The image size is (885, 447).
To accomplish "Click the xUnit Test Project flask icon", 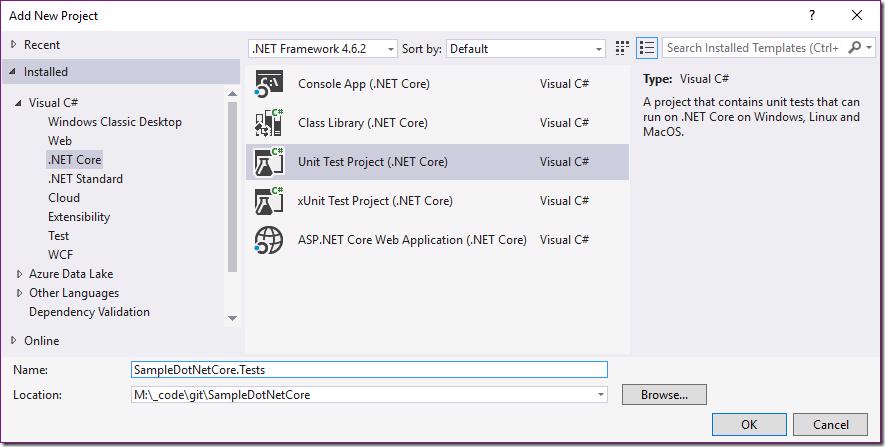I will [269, 201].
